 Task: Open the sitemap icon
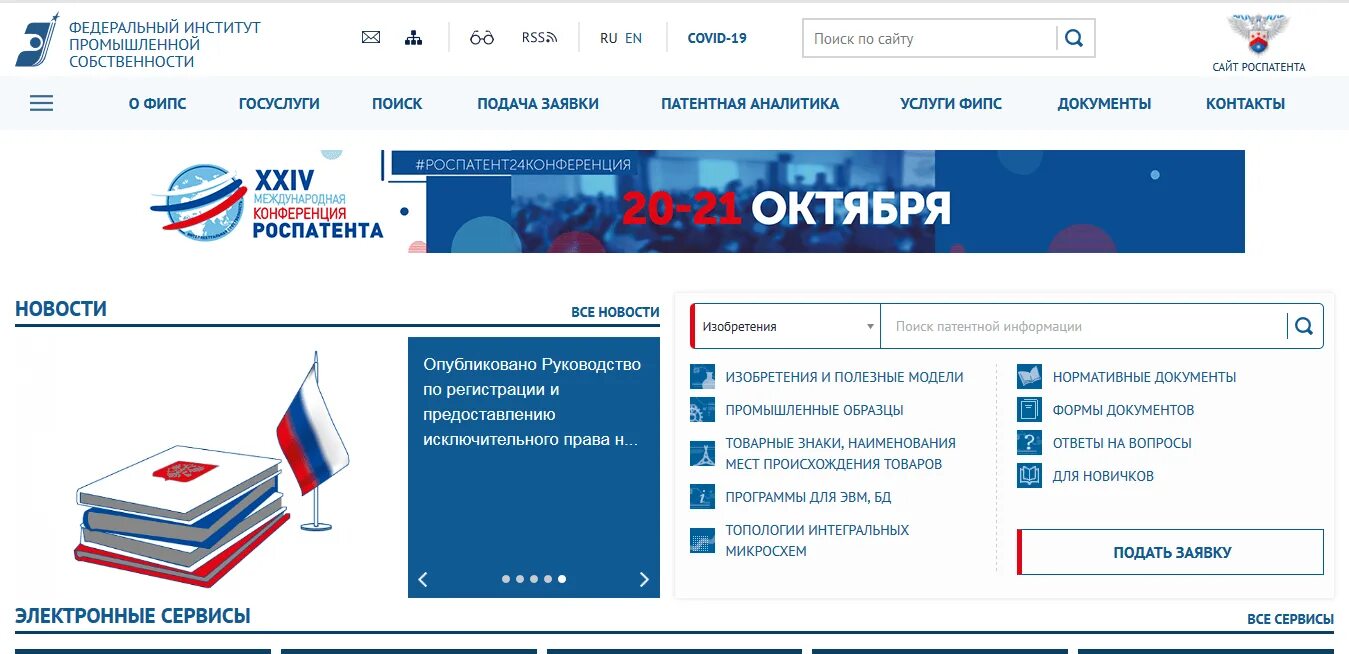point(413,38)
